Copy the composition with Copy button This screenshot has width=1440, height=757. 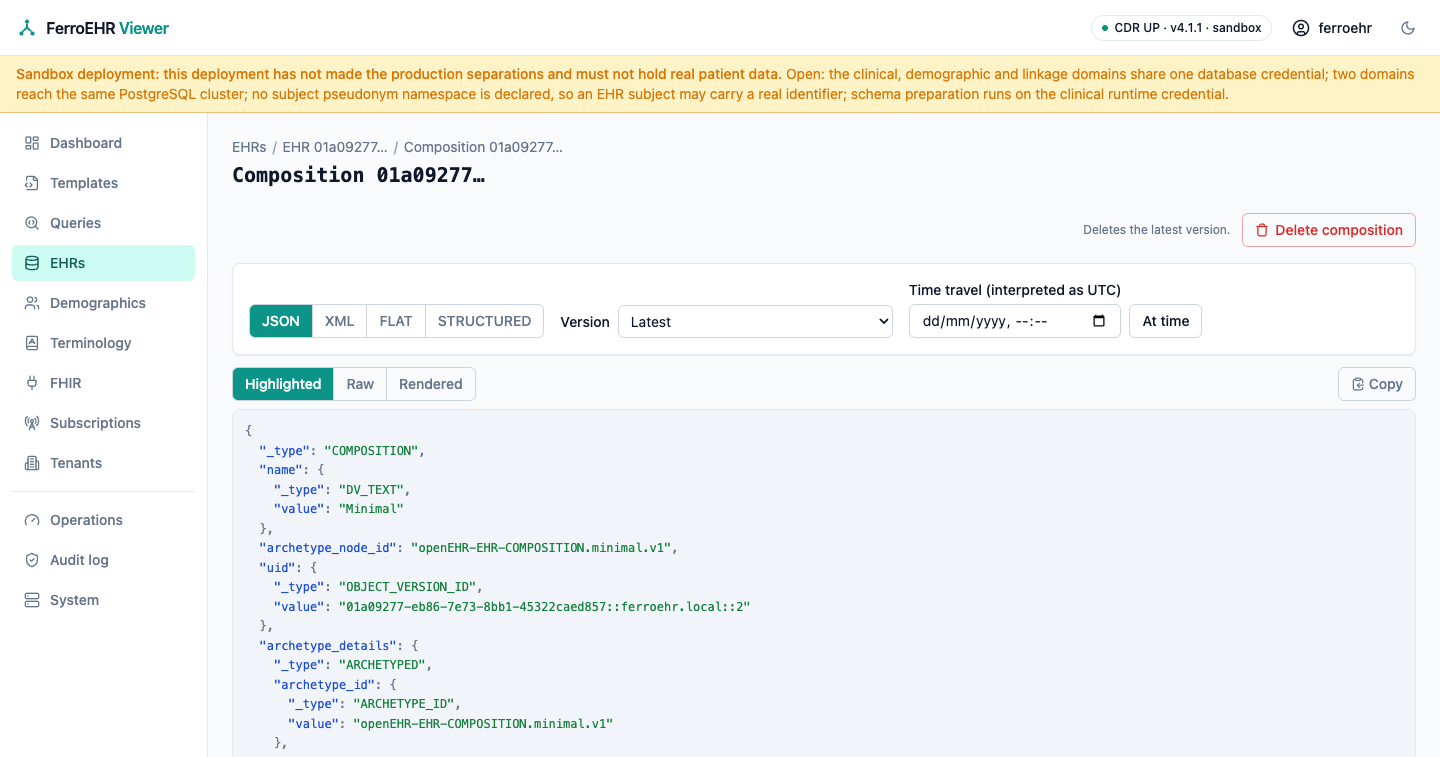(x=1377, y=384)
